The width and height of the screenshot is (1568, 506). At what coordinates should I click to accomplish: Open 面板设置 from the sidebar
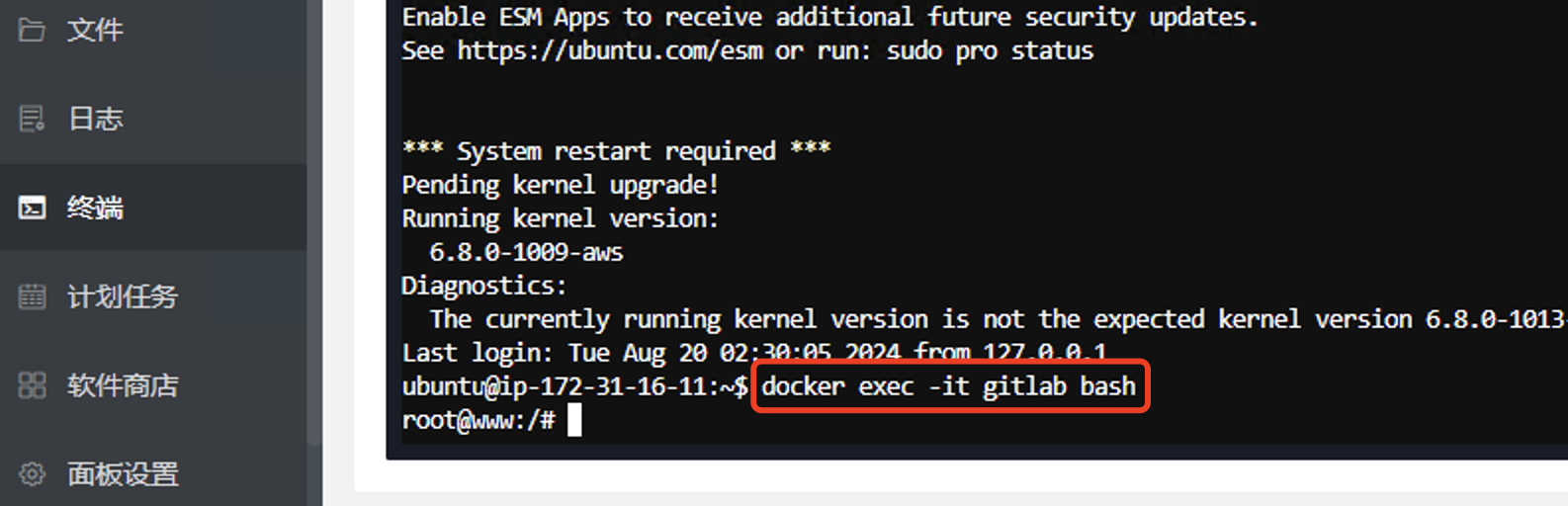153,474
